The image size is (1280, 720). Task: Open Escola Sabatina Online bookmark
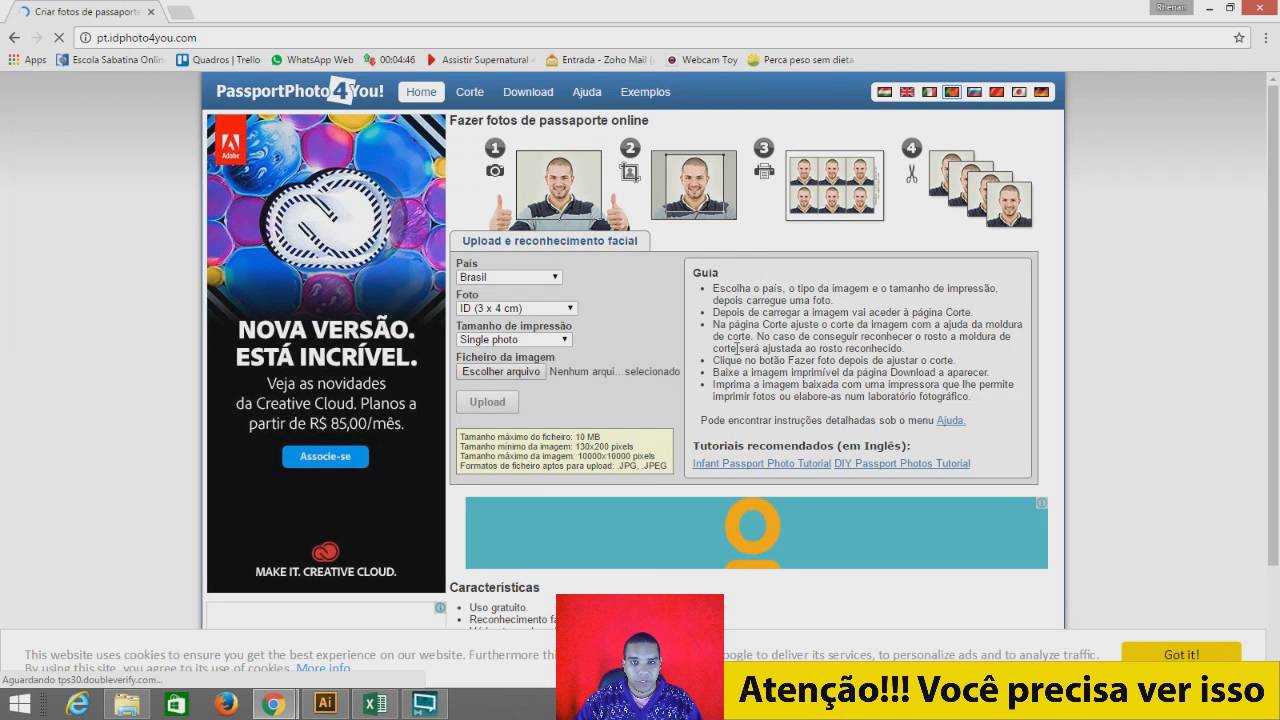tap(111, 60)
